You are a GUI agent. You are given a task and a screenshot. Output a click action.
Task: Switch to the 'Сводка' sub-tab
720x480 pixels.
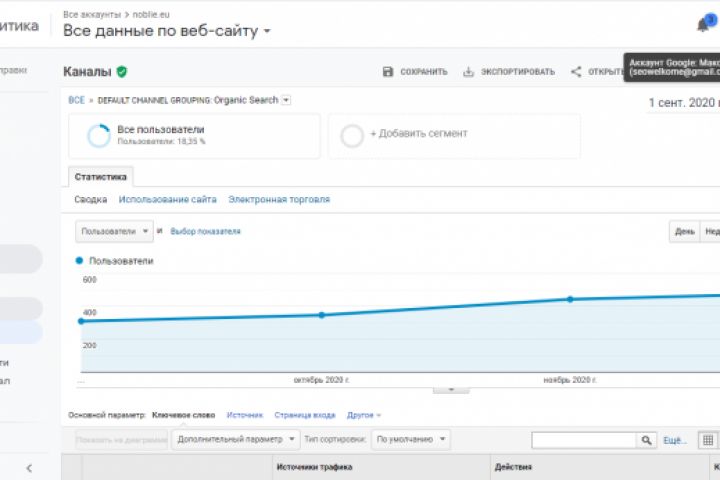[90, 200]
